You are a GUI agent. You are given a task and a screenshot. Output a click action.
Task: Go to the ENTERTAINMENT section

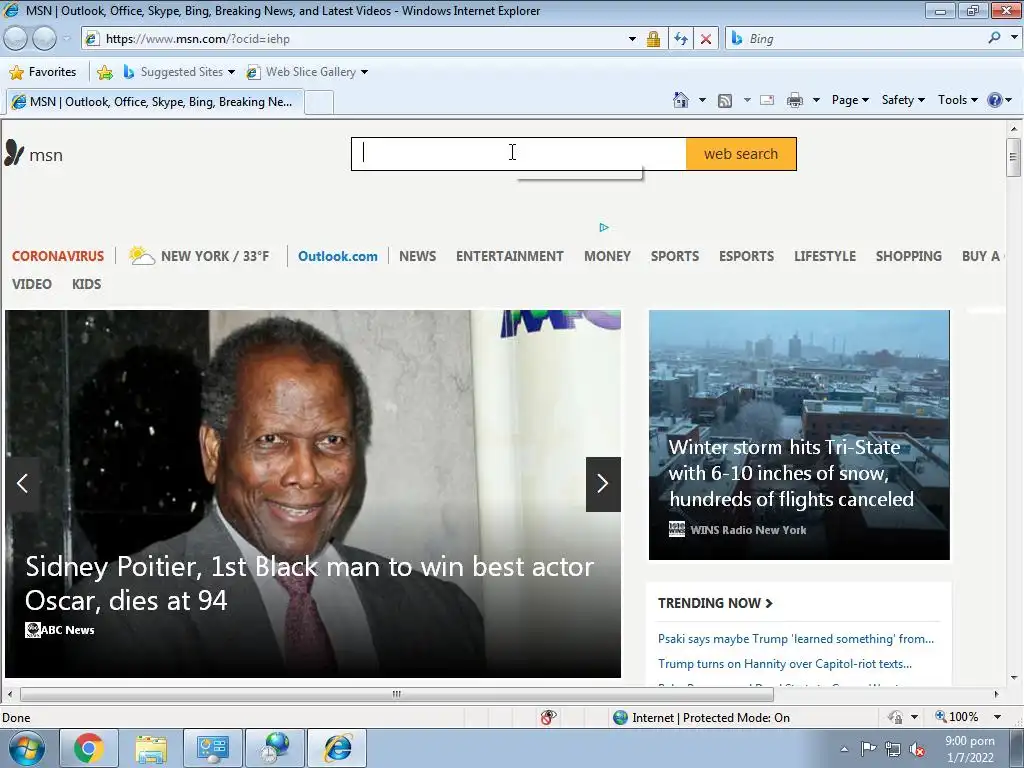[x=509, y=256]
